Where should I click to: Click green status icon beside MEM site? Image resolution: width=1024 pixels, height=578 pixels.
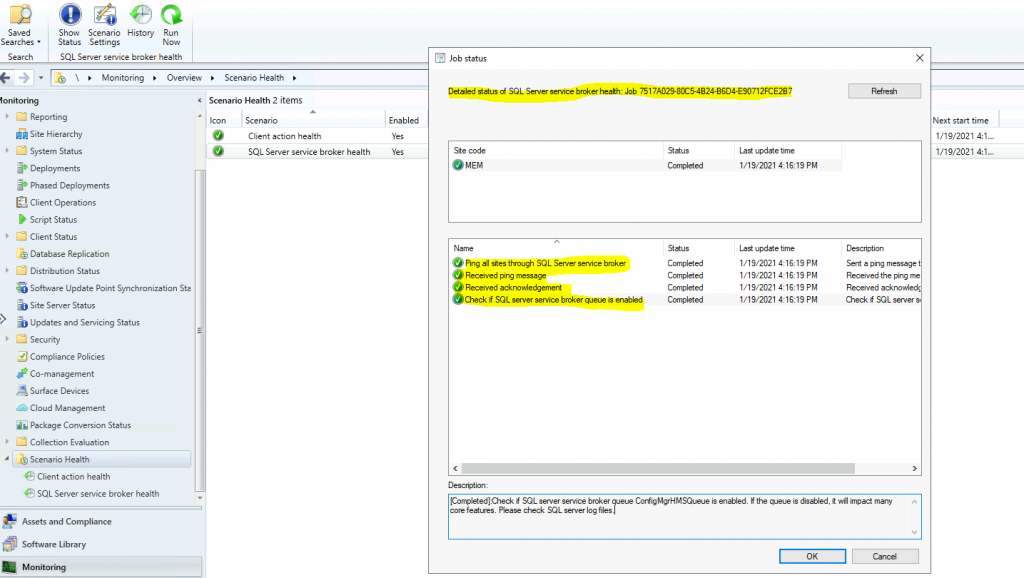458,165
